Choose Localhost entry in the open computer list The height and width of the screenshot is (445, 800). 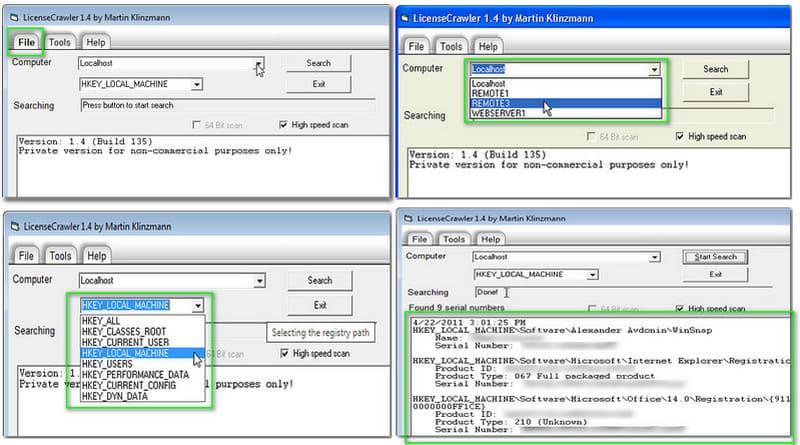(x=565, y=83)
